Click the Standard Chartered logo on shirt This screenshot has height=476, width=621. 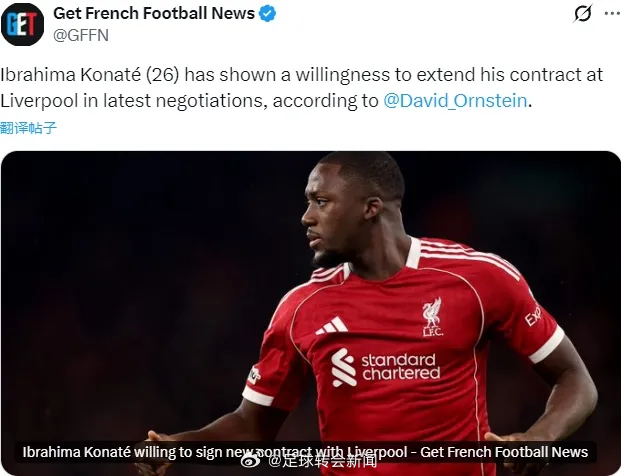click(x=386, y=367)
